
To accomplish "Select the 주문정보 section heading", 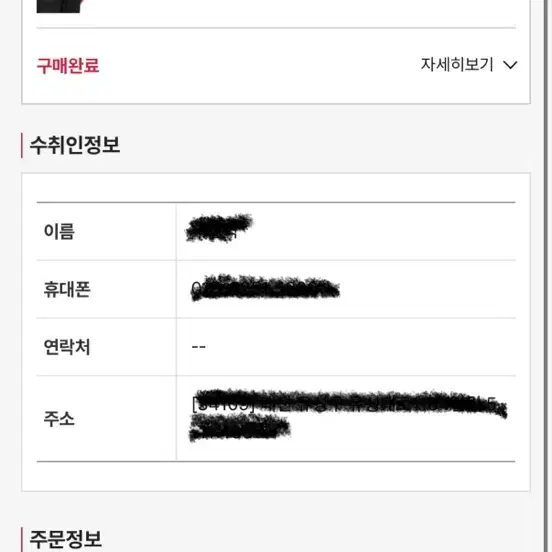I will 66,539.
